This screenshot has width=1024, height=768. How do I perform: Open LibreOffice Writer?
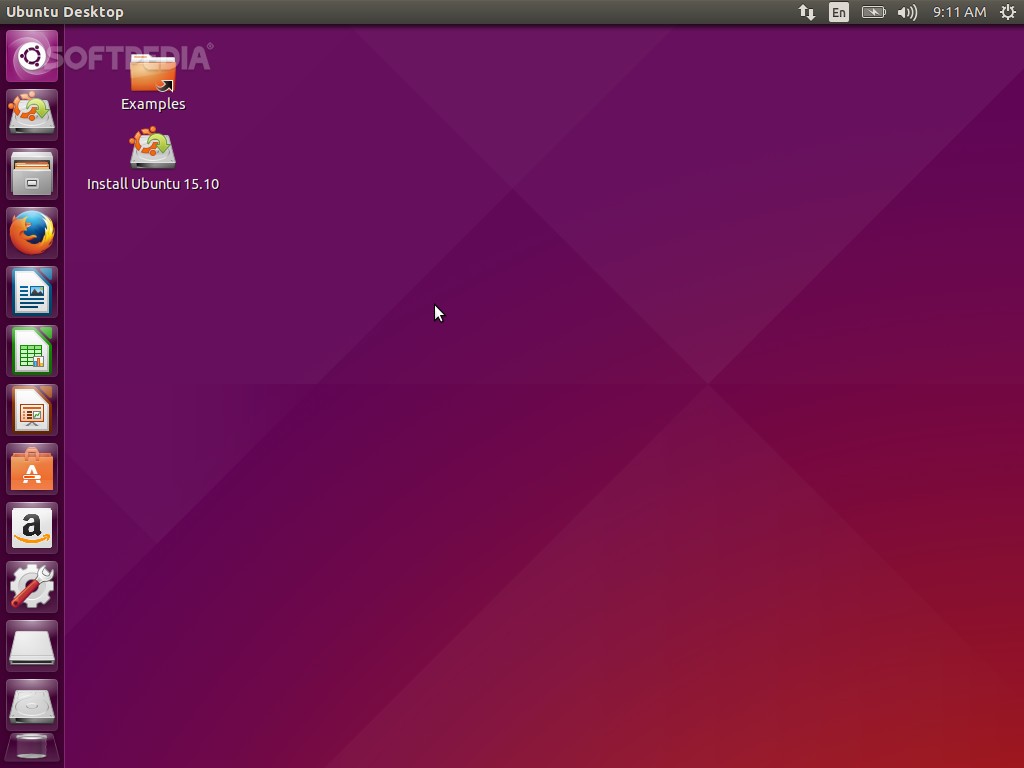click(31, 291)
